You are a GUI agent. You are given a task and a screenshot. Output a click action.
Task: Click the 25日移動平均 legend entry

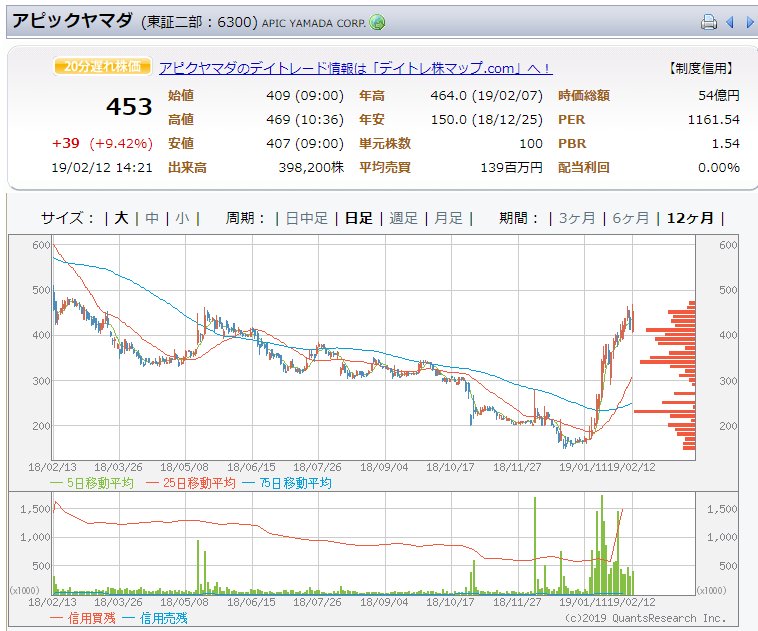pos(190,483)
